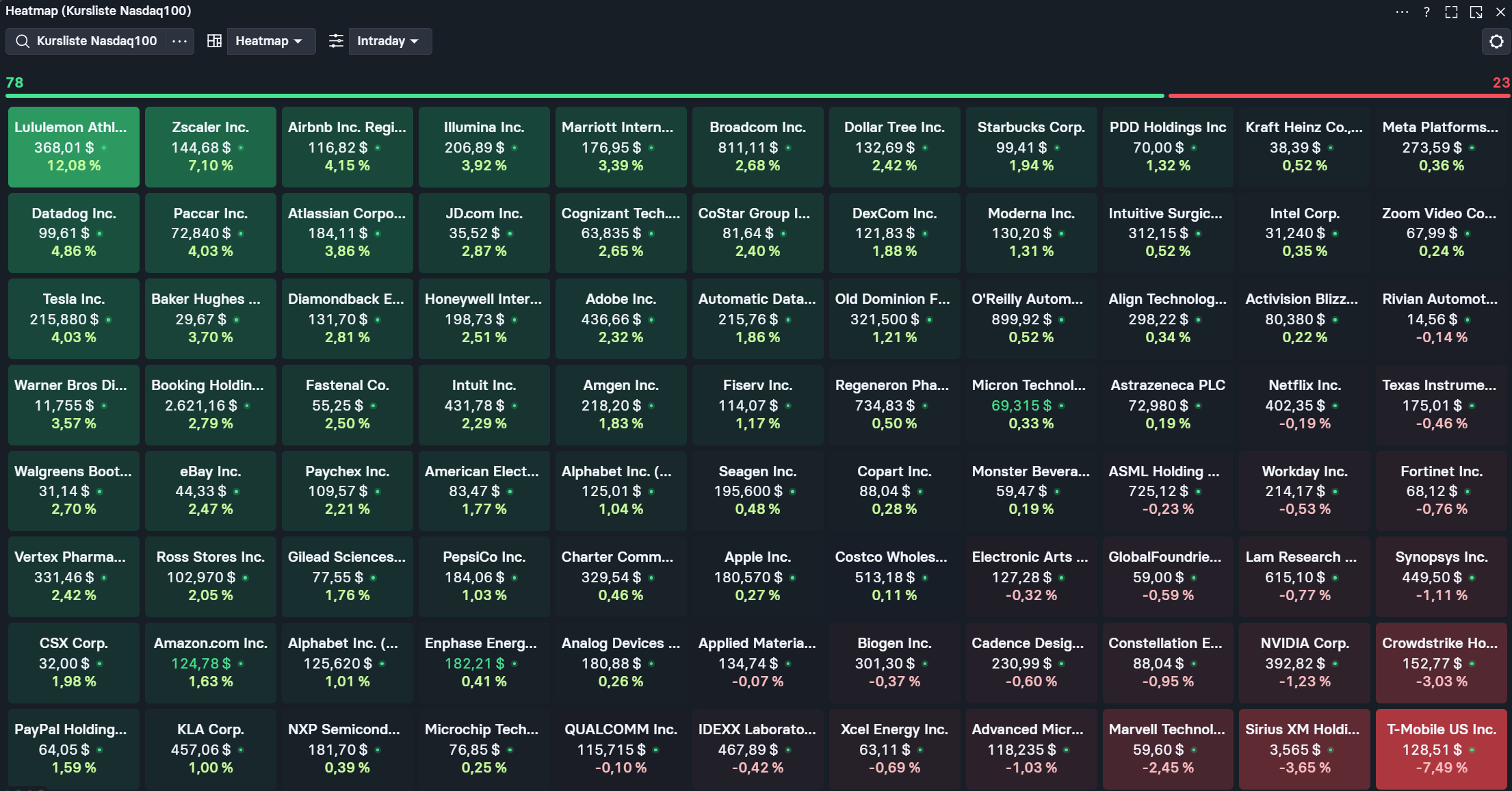This screenshot has height=791, width=1512.
Task: Click the Texas Instruments tile
Action: tap(1442, 405)
